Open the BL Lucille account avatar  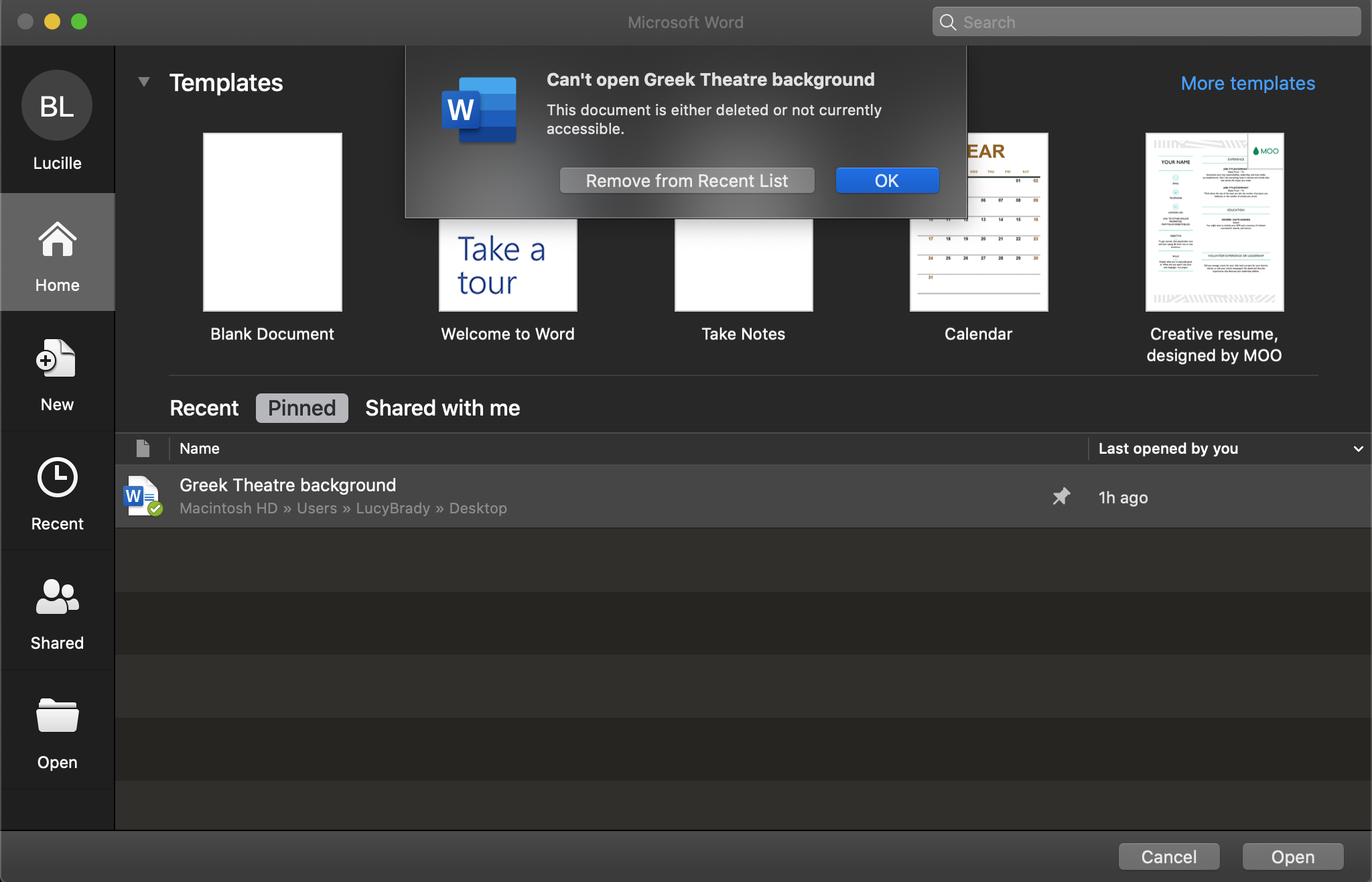point(57,106)
